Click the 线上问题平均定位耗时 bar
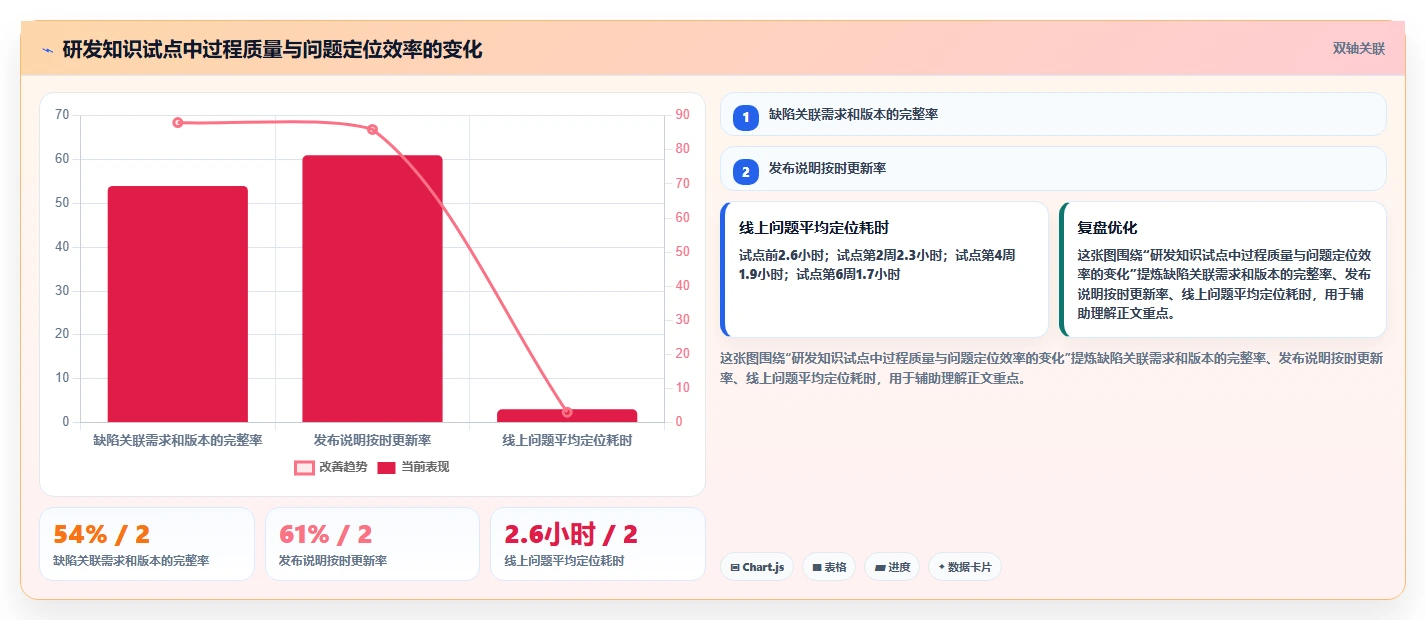 567,415
